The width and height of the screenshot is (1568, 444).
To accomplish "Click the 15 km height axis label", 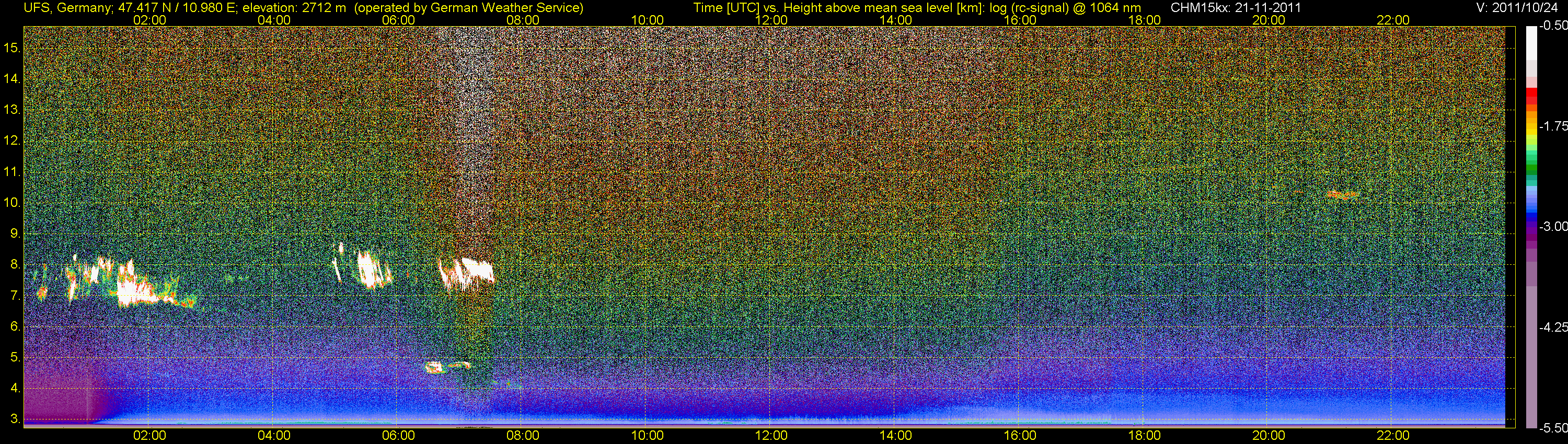I will 12,48.
